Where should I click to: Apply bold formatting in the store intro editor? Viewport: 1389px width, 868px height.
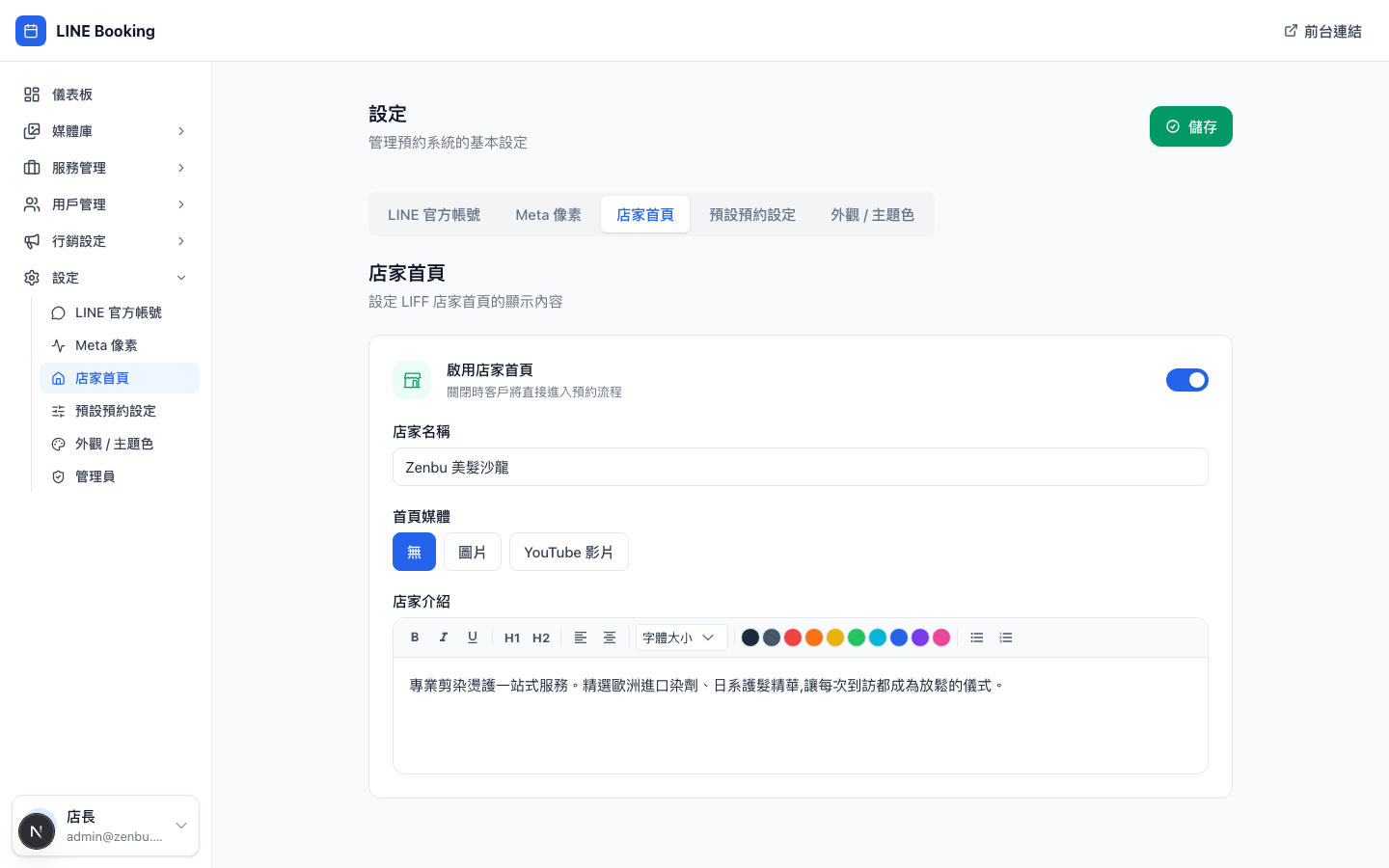(415, 637)
